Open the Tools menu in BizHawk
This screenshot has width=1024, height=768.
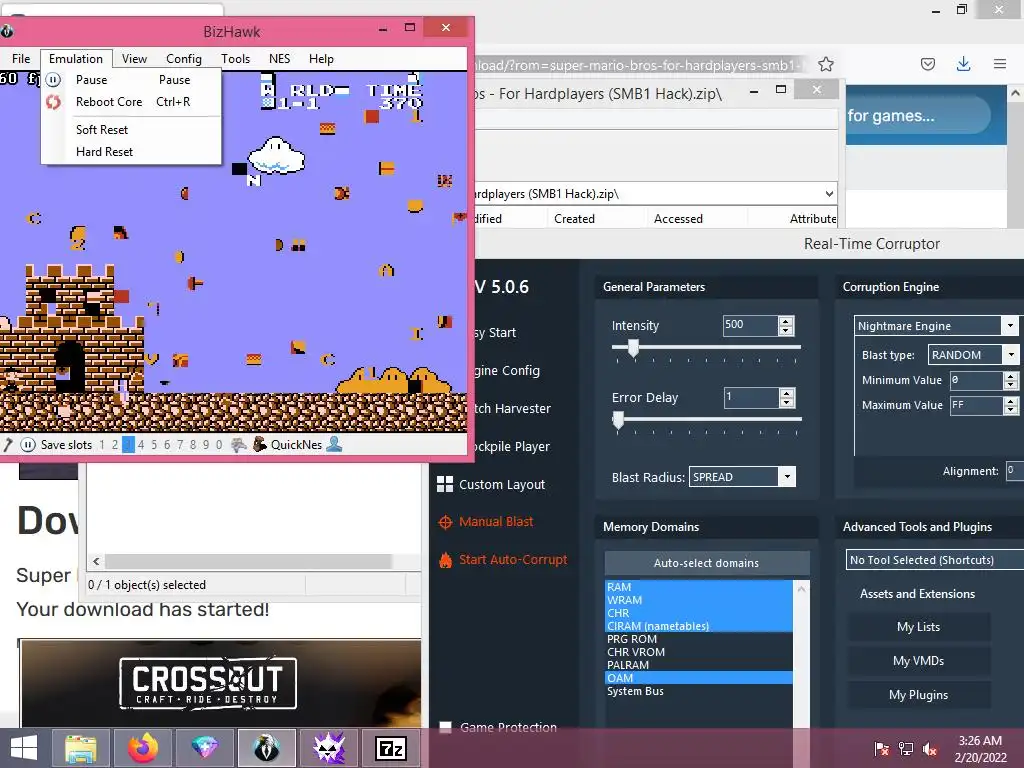(235, 59)
